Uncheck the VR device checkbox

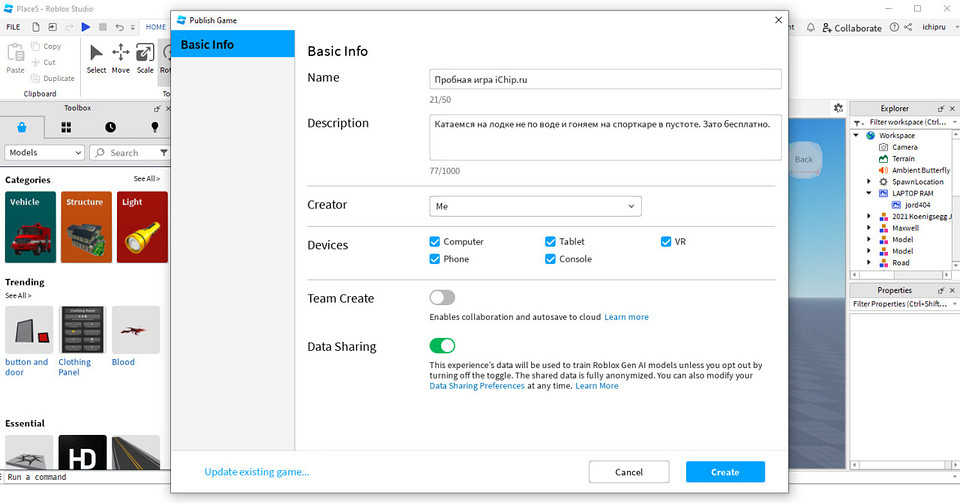pyautogui.click(x=666, y=242)
